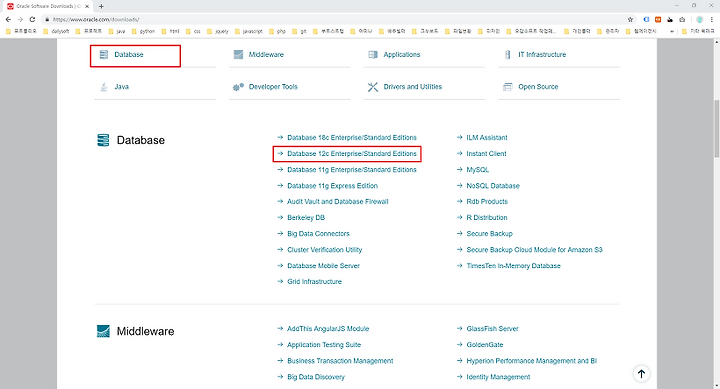This screenshot has width=720, height=389.
Task: Open the python bookmark folder
Action: tap(143, 31)
